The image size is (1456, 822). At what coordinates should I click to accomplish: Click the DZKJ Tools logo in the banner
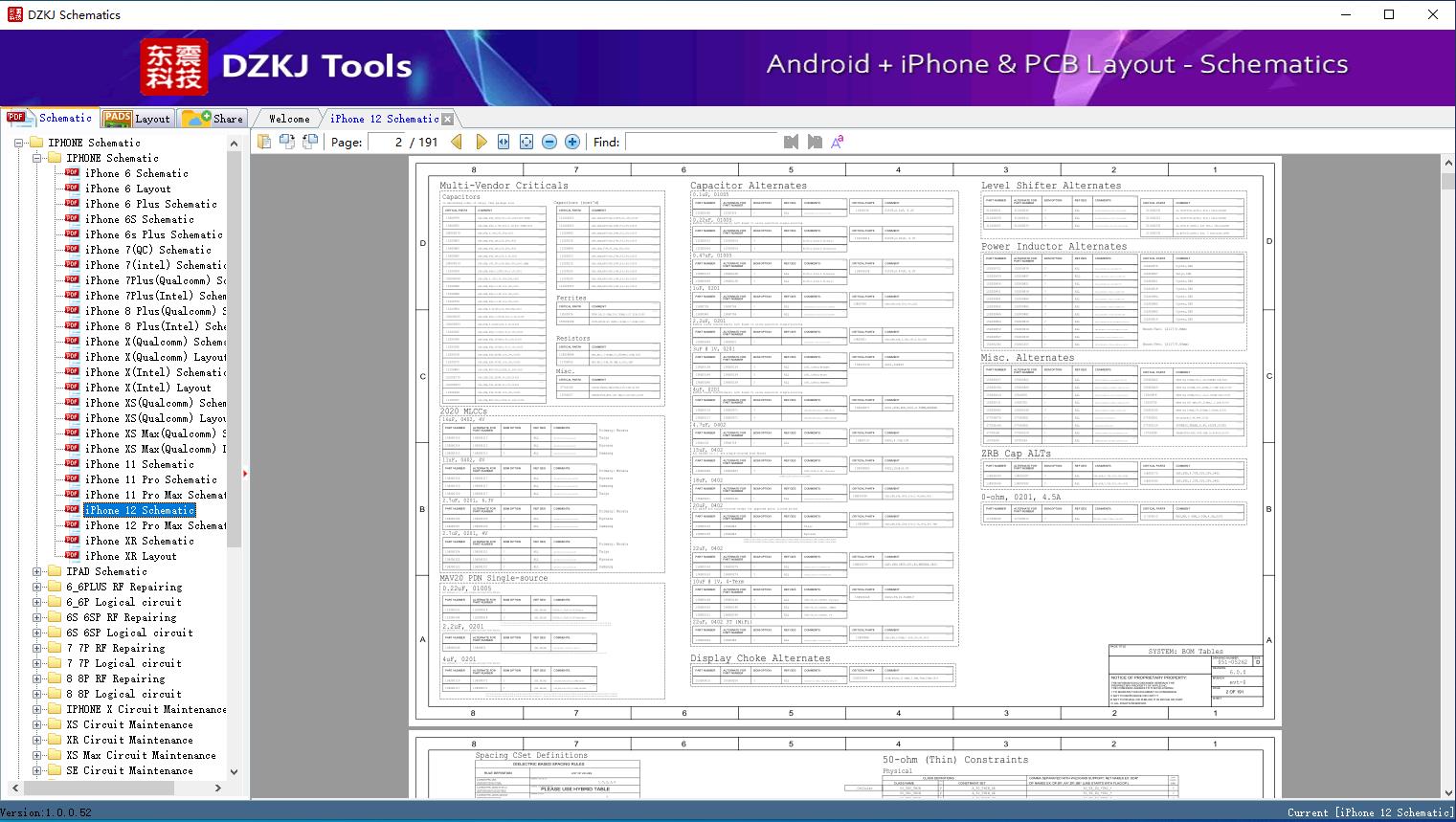[277, 66]
